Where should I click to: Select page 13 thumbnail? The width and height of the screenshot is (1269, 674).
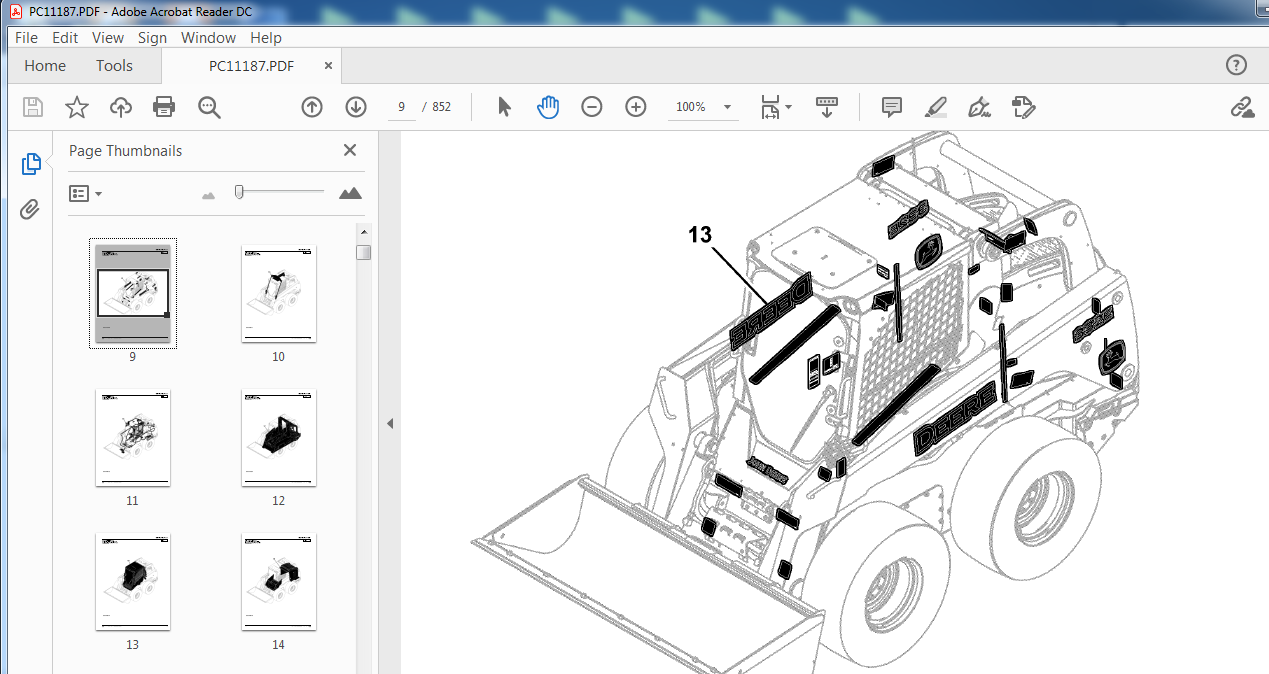(133, 582)
